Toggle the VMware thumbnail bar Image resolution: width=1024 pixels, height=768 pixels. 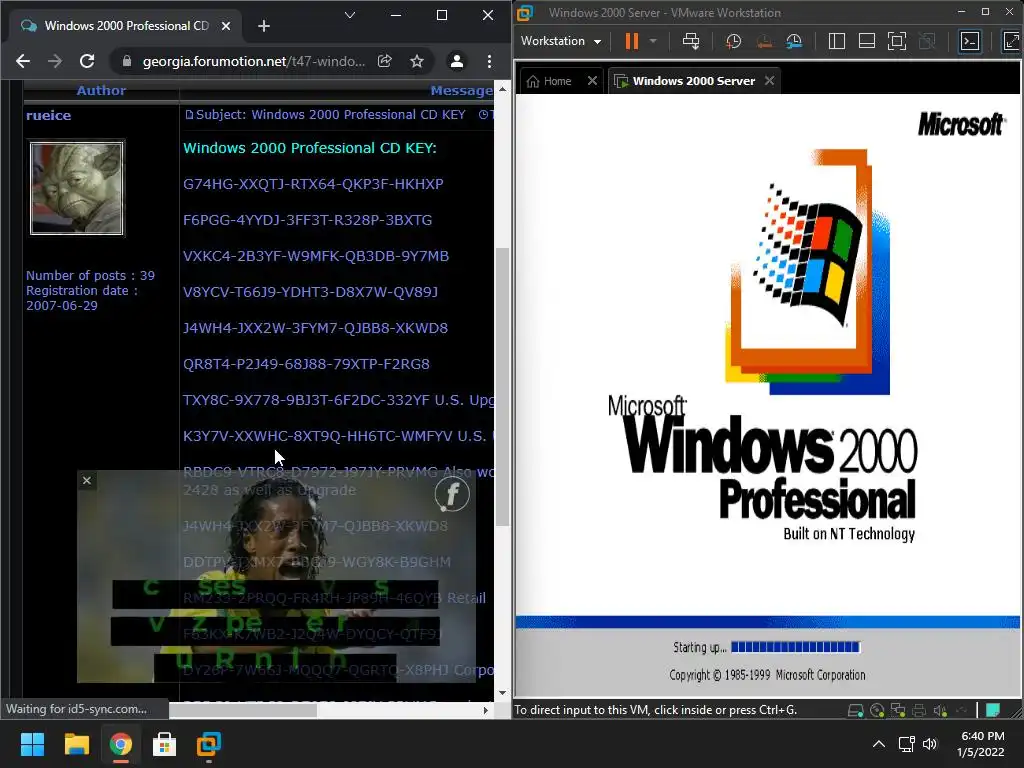click(867, 41)
